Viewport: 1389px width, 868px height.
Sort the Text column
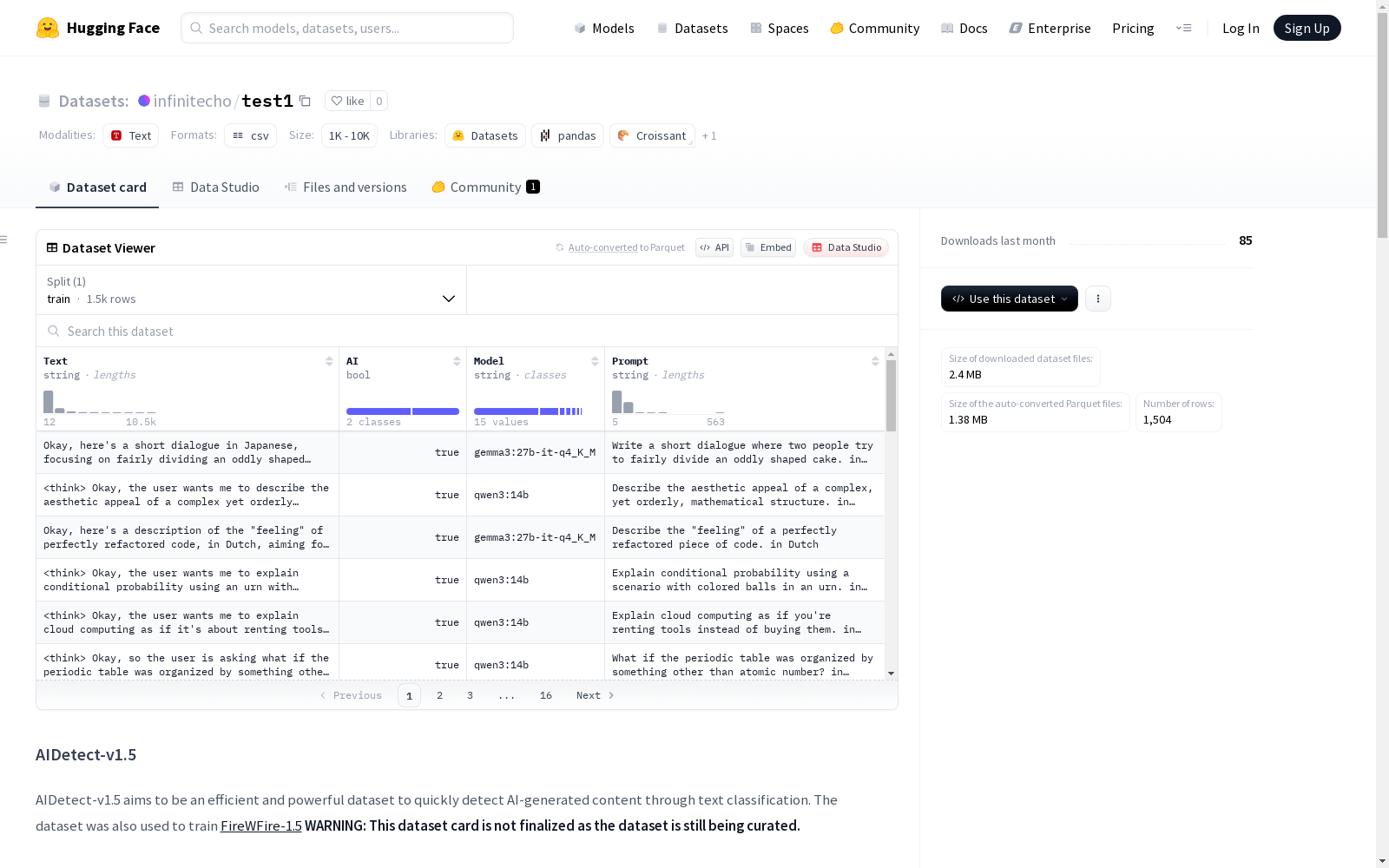pos(329,361)
